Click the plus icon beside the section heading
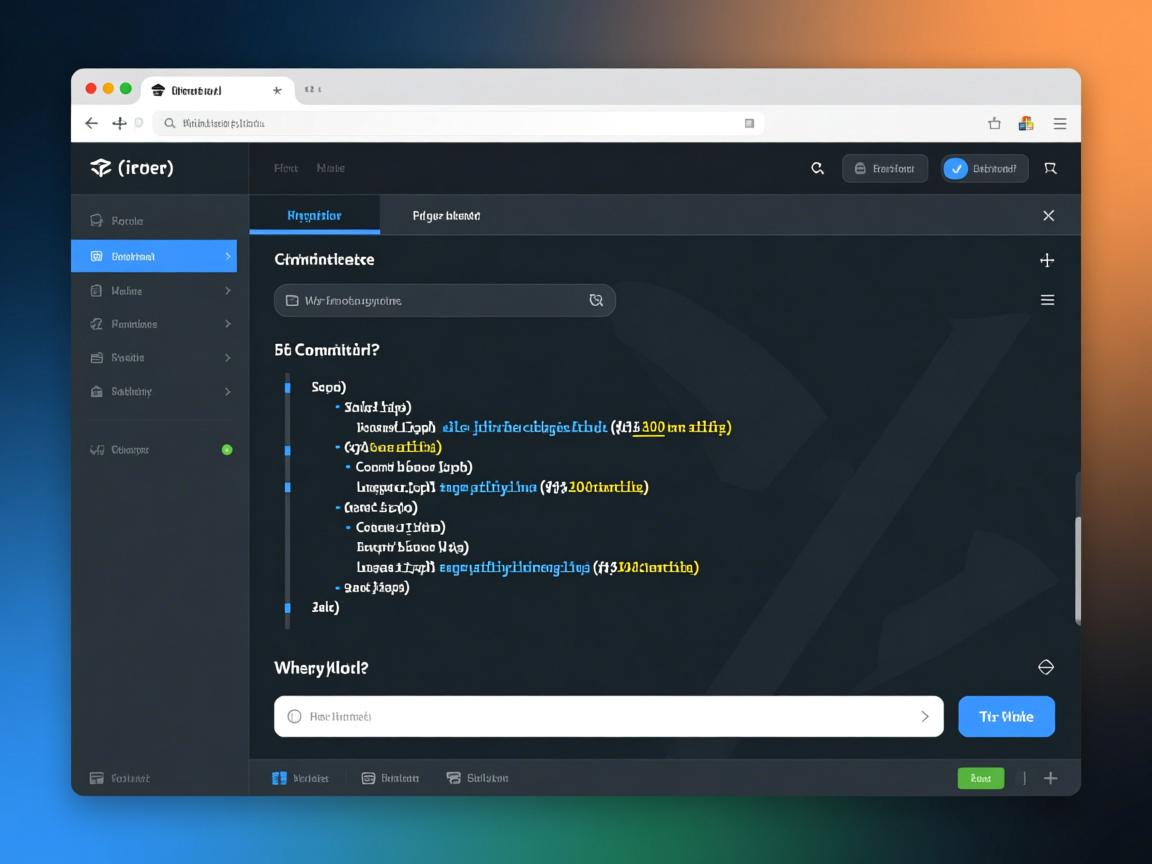 [1047, 260]
